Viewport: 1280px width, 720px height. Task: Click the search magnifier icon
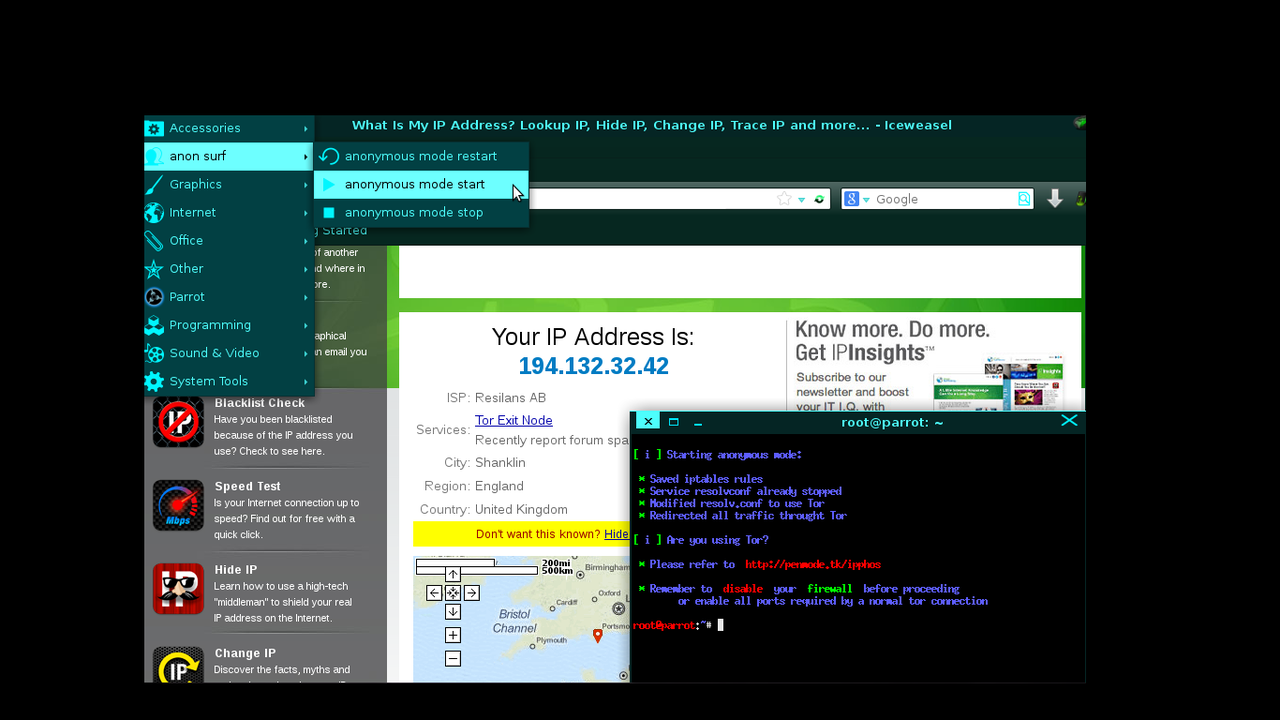point(1024,199)
